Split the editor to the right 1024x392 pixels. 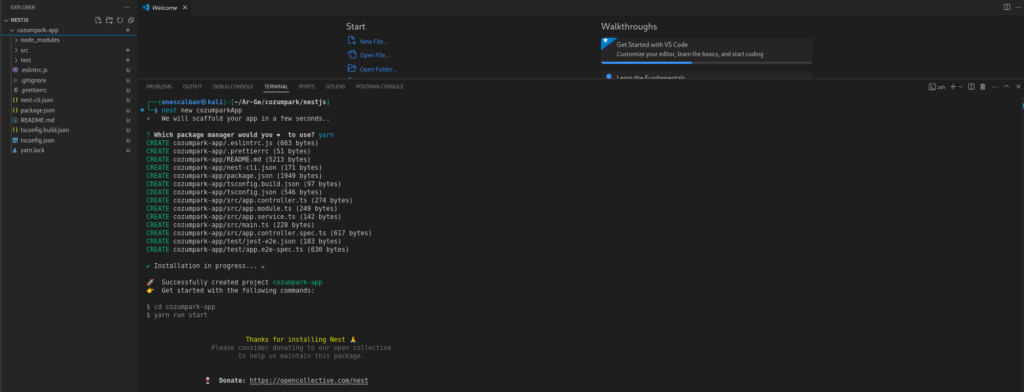coord(1006,7)
